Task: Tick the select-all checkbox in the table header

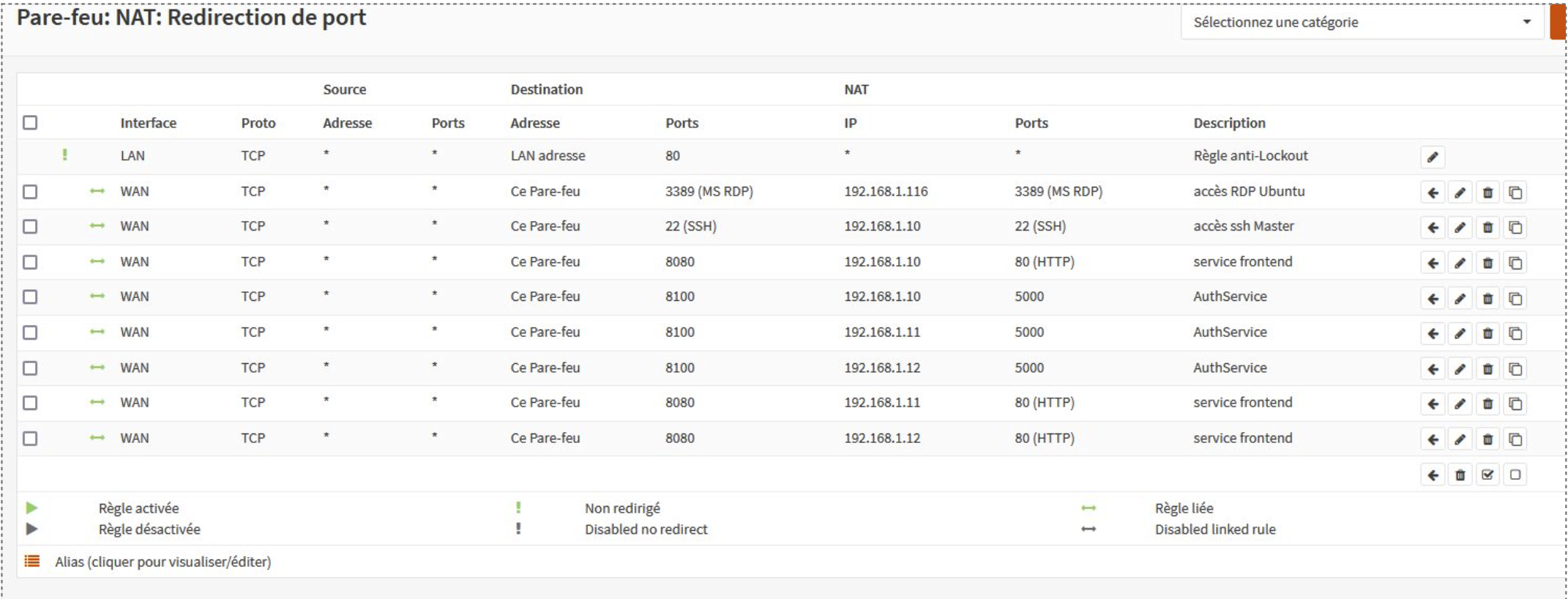Action: (30, 122)
